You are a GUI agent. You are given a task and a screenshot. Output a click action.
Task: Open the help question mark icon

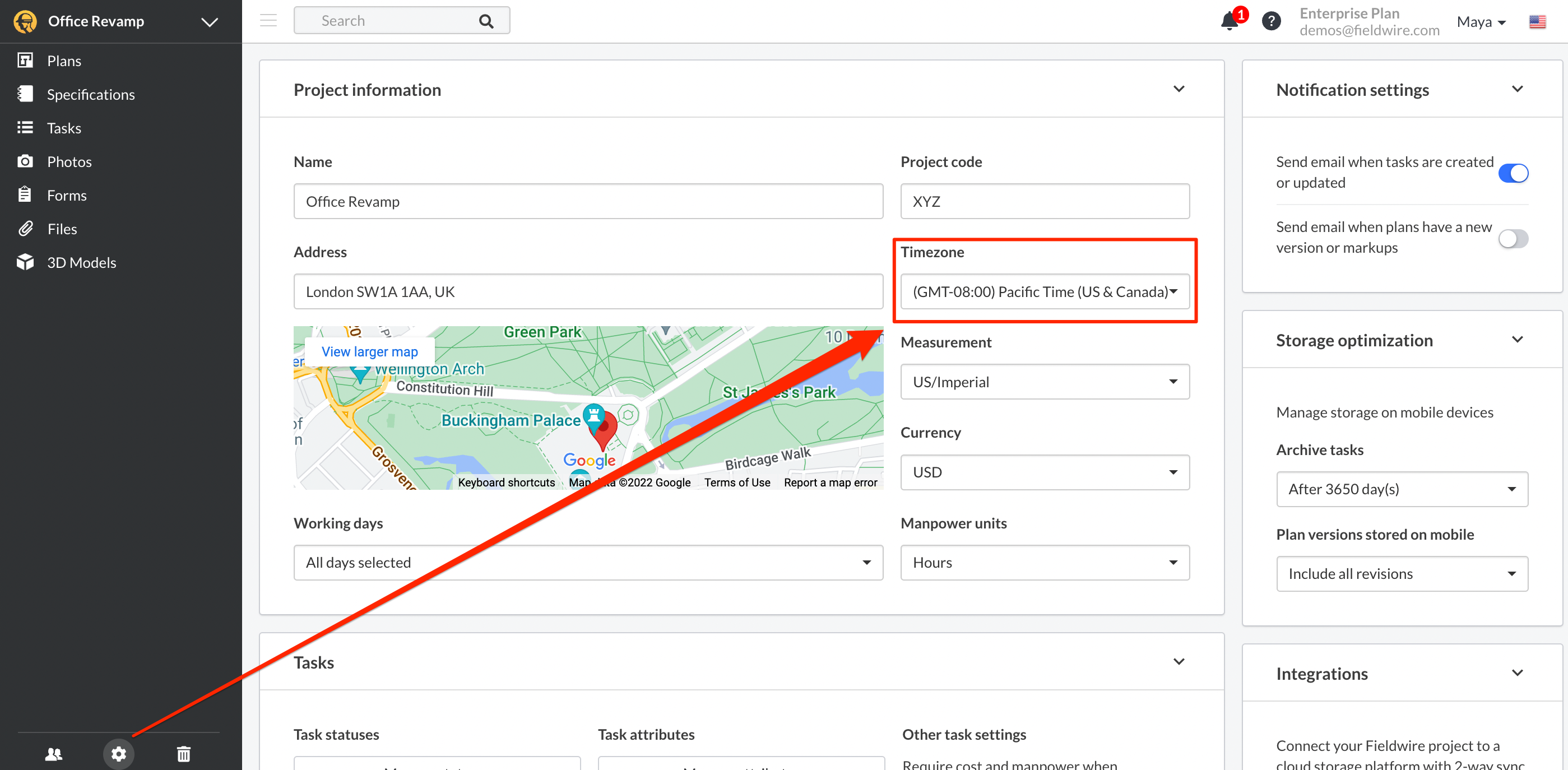point(1271,22)
